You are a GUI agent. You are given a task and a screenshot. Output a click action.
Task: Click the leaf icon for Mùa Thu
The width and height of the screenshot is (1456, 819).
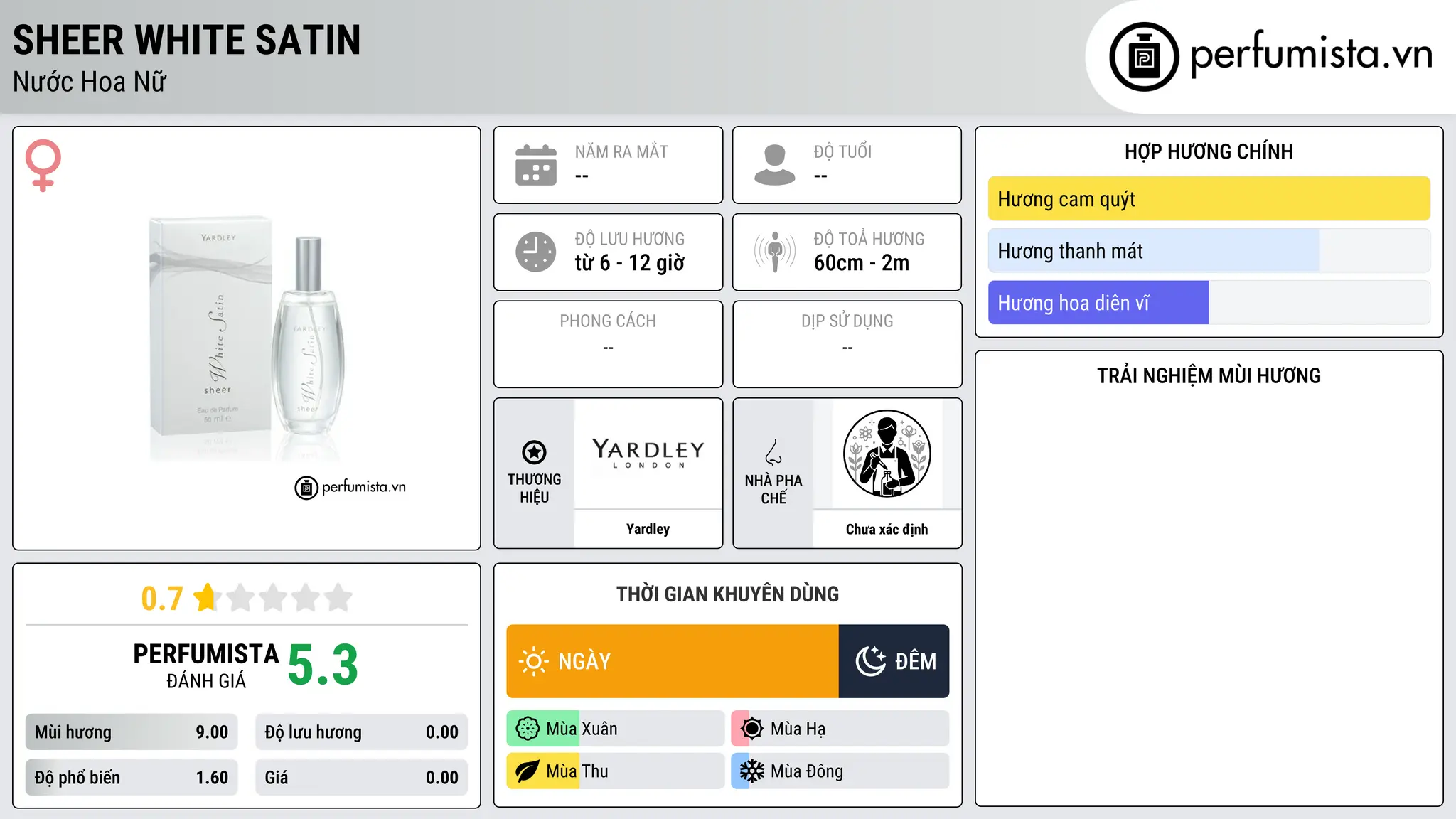(x=528, y=771)
